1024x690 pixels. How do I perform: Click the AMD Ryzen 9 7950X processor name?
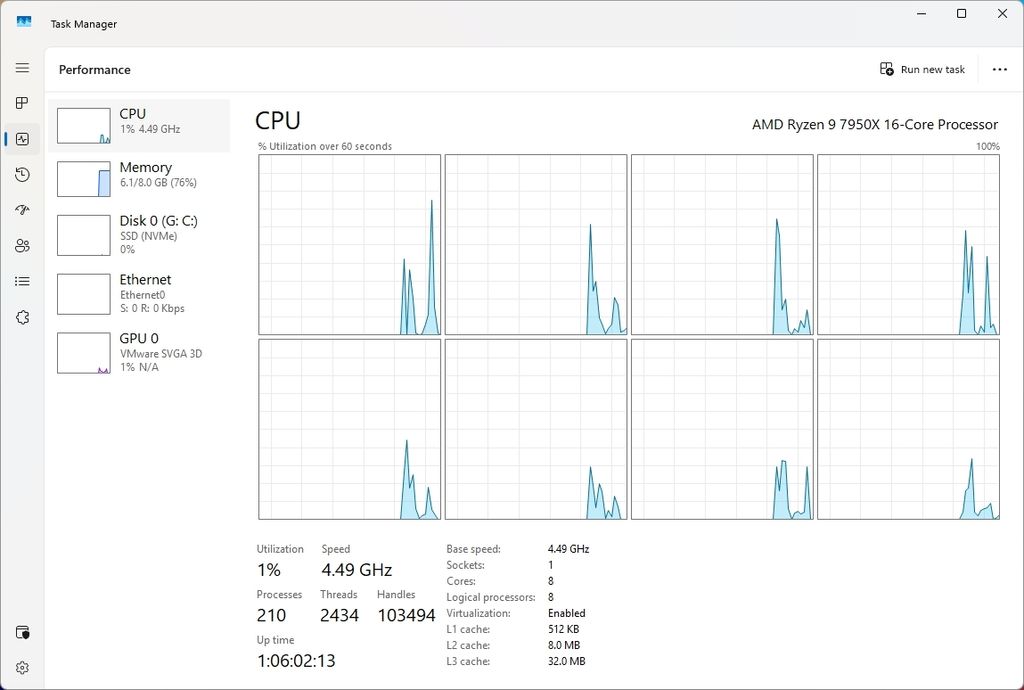click(x=875, y=124)
